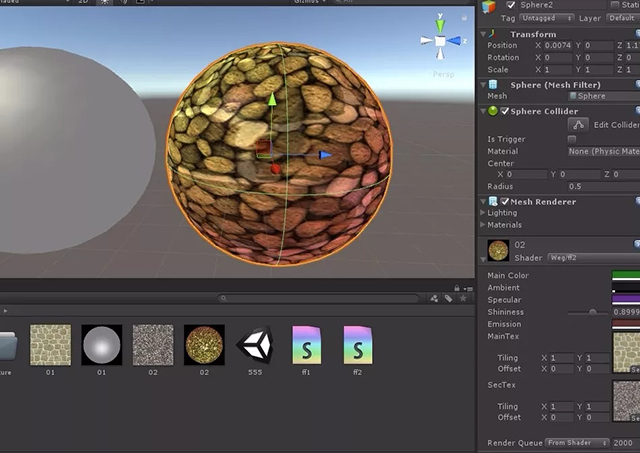Click the blue Z-axis move arrow
This screenshot has height=453, width=640.
pos(325,155)
